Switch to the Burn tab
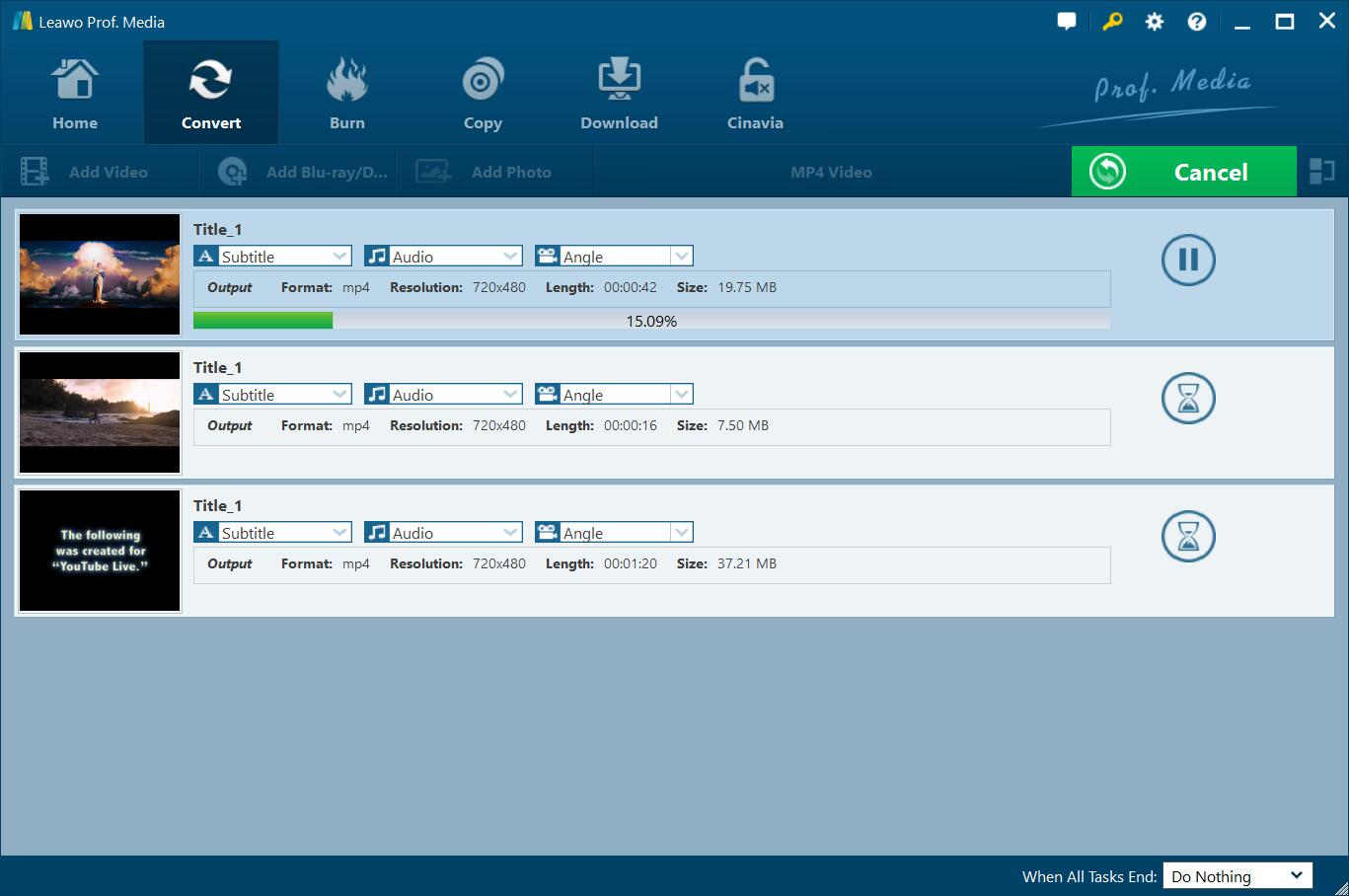 (346, 95)
